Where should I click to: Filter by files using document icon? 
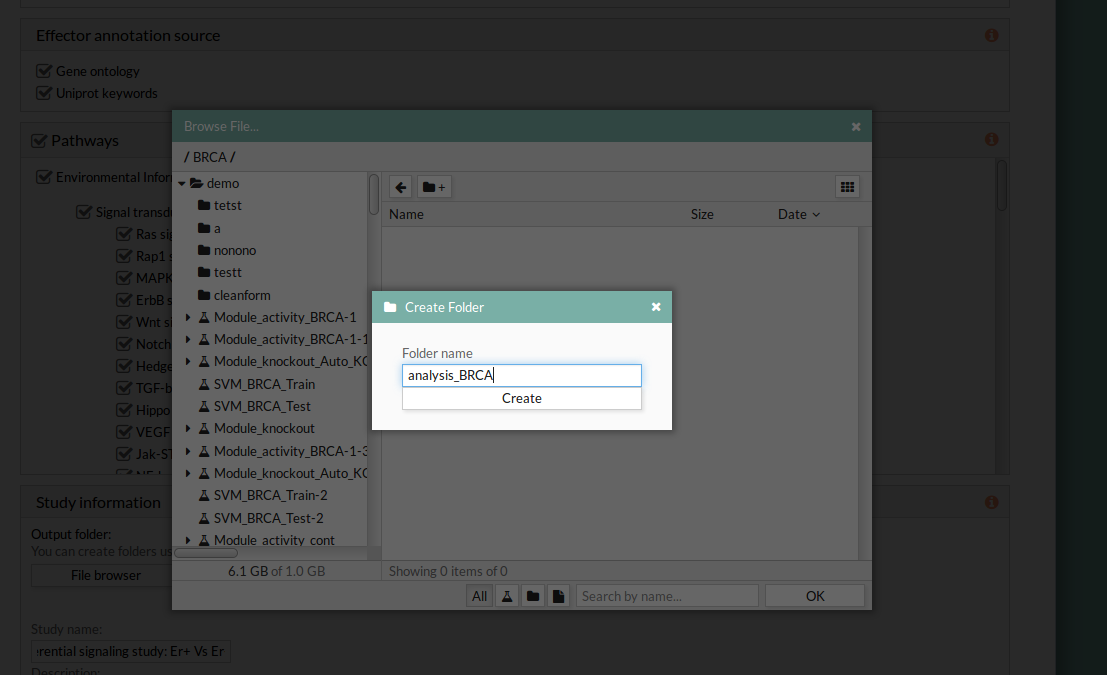click(x=558, y=596)
